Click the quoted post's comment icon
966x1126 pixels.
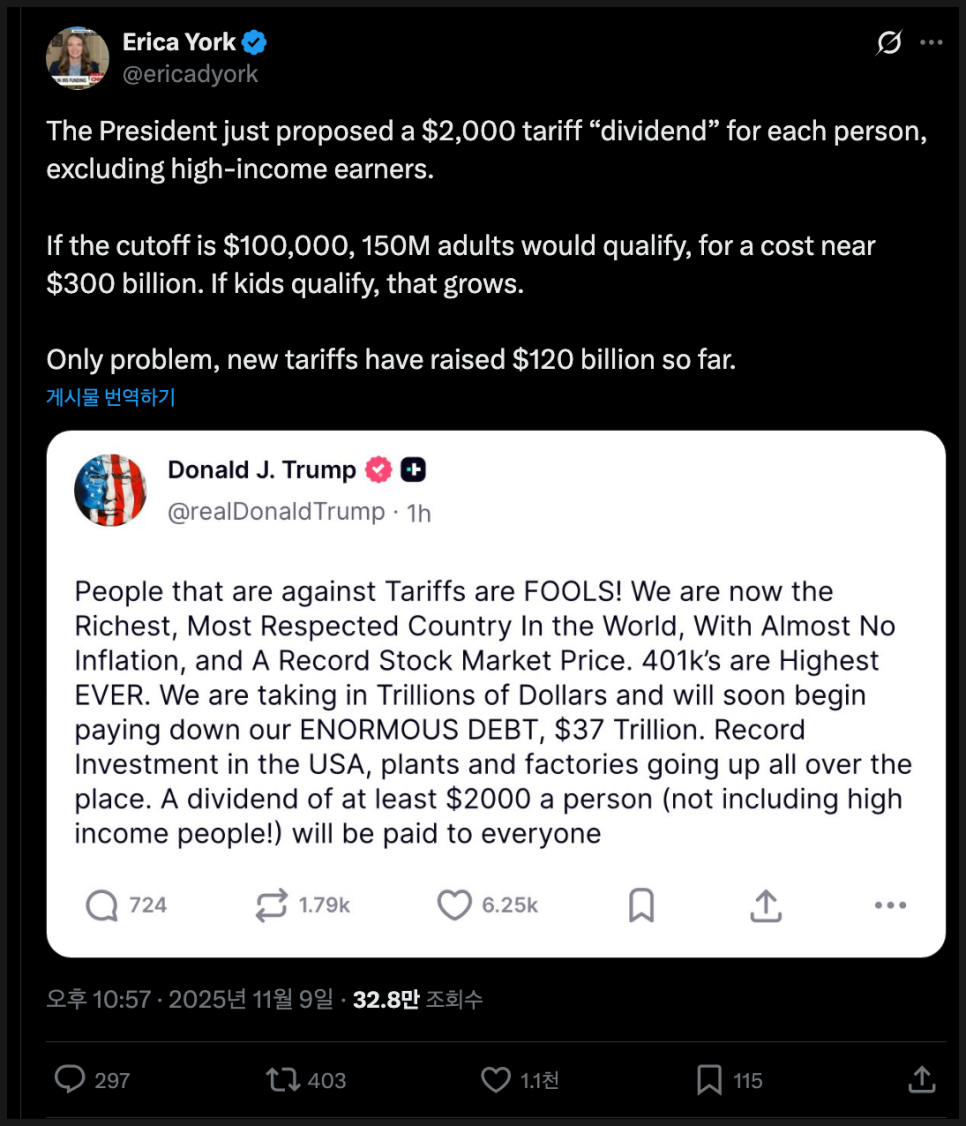tap(102, 906)
